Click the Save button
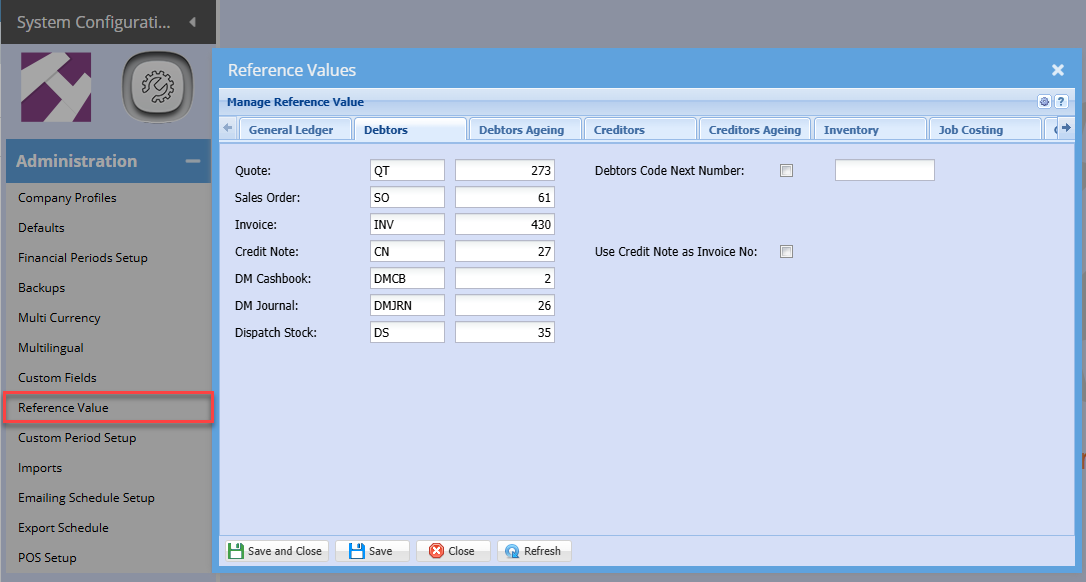This screenshot has height=582, width=1086. [371, 551]
